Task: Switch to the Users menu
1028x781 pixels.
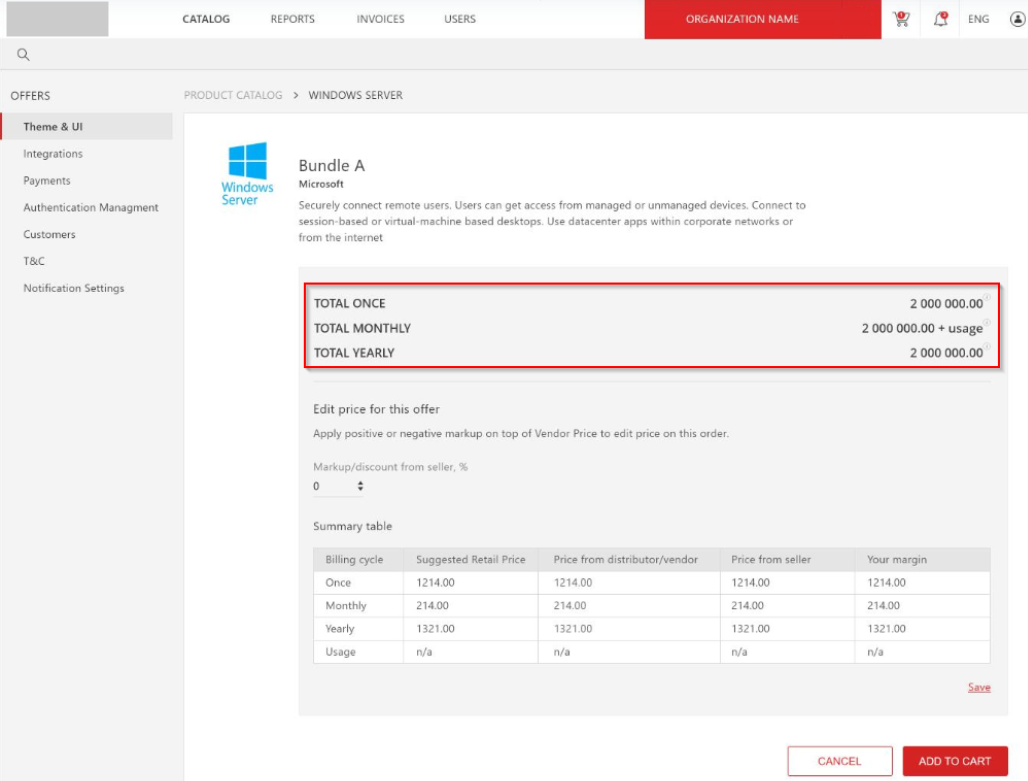Action: tap(460, 19)
